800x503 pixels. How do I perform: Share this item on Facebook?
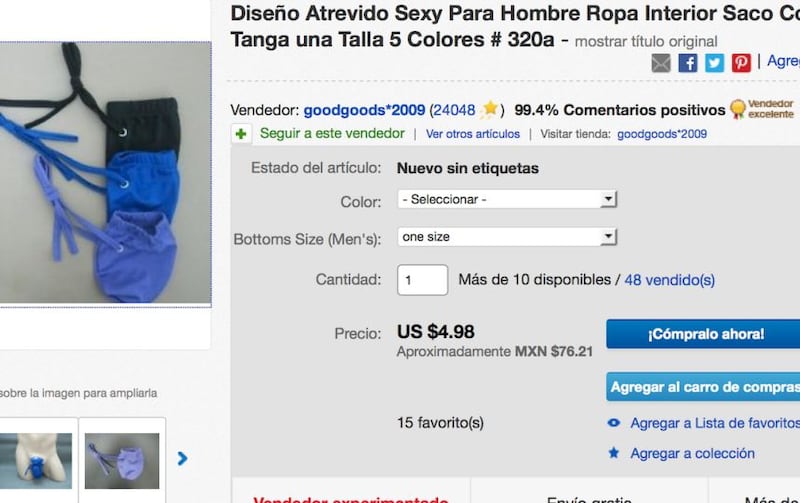[x=688, y=63]
